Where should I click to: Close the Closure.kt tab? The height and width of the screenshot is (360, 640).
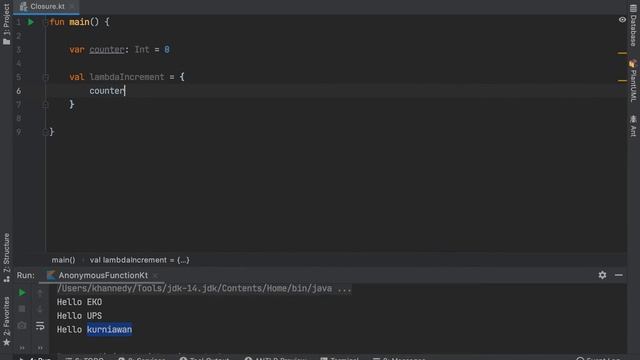tap(72, 7)
